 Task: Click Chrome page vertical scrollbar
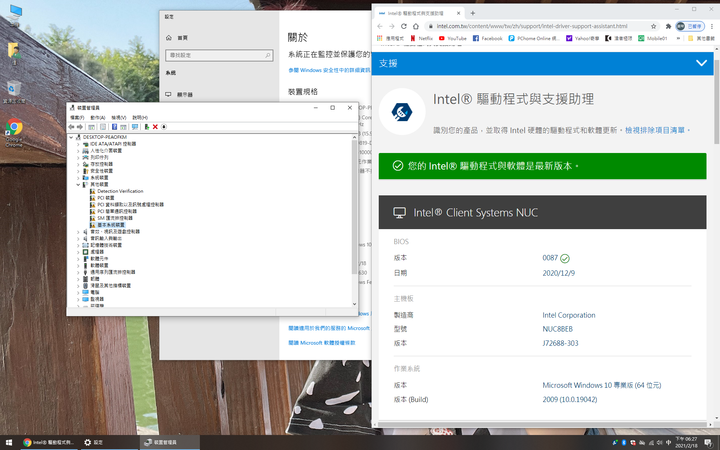coord(716,102)
